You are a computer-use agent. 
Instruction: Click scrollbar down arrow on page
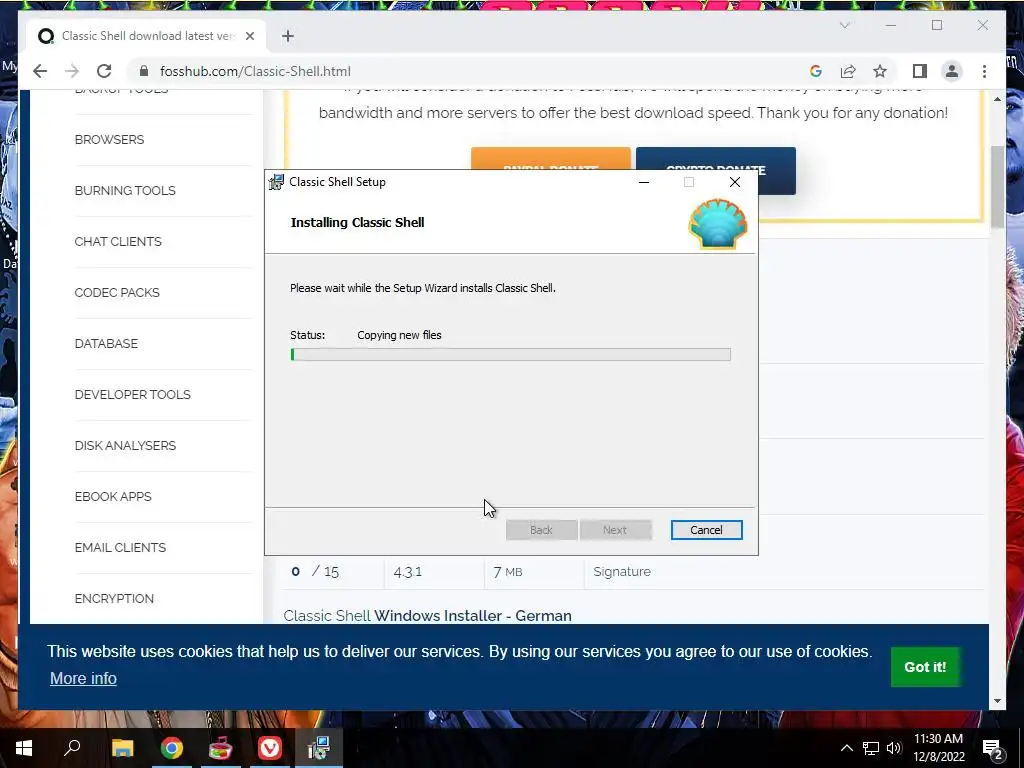(x=997, y=701)
